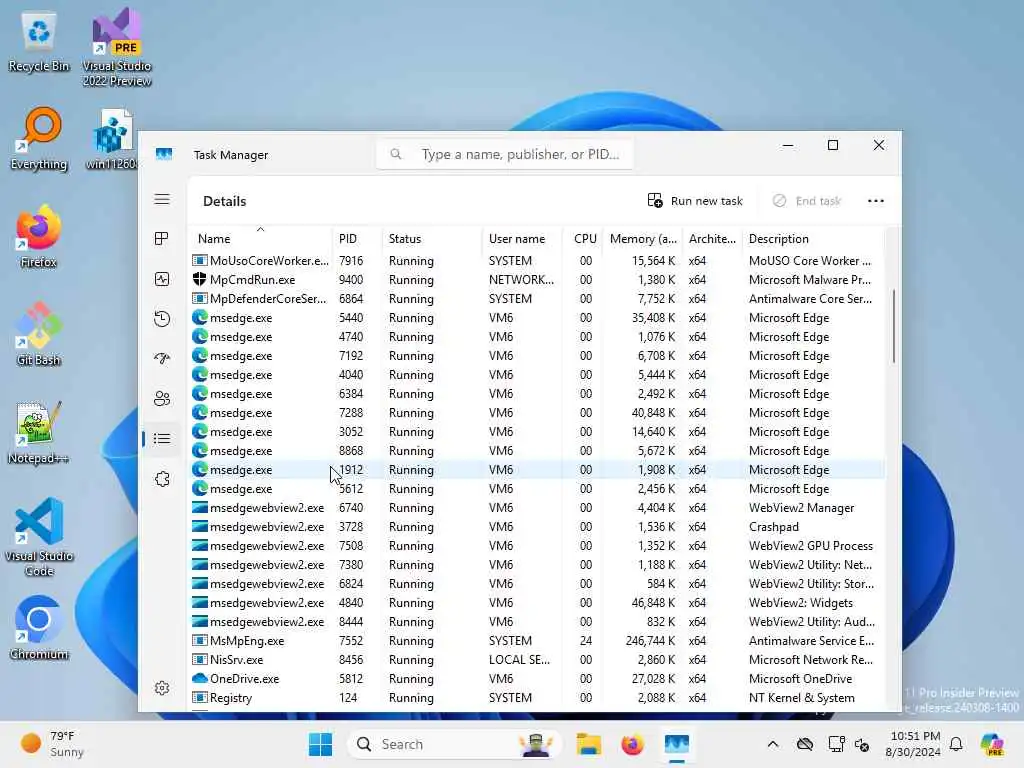1024x768 pixels.
Task: Sort by the Architecture column header
Action: point(712,238)
